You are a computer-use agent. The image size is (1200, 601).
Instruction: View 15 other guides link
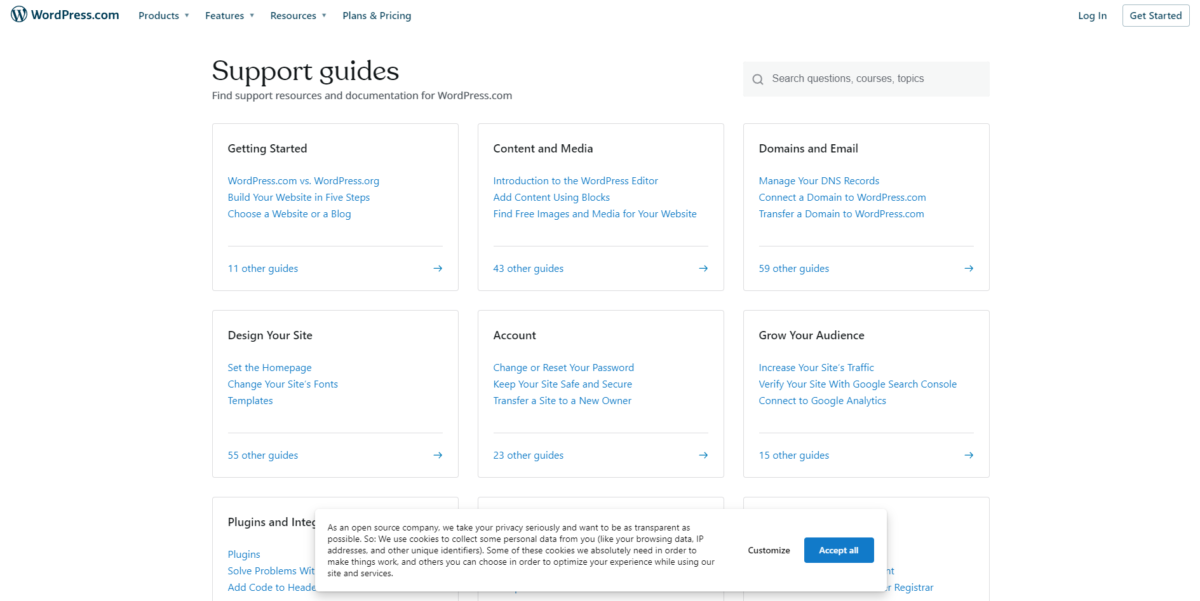pos(794,455)
